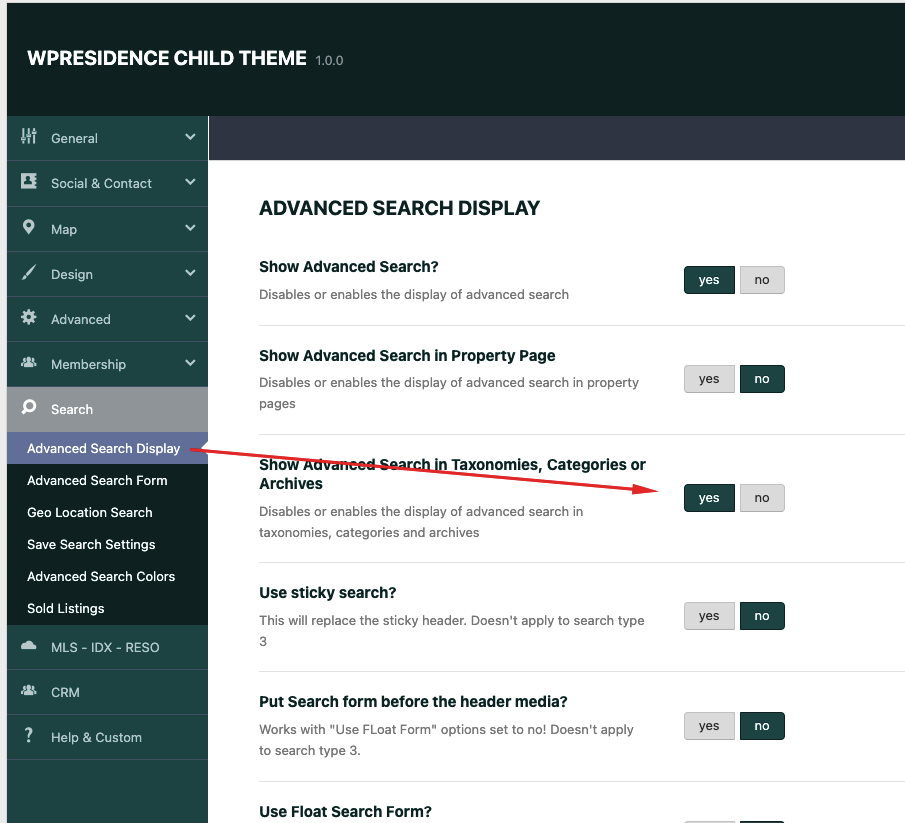Viewport: 905px width, 823px height.
Task: Click the Help & Custom question mark icon
Action: (29, 735)
